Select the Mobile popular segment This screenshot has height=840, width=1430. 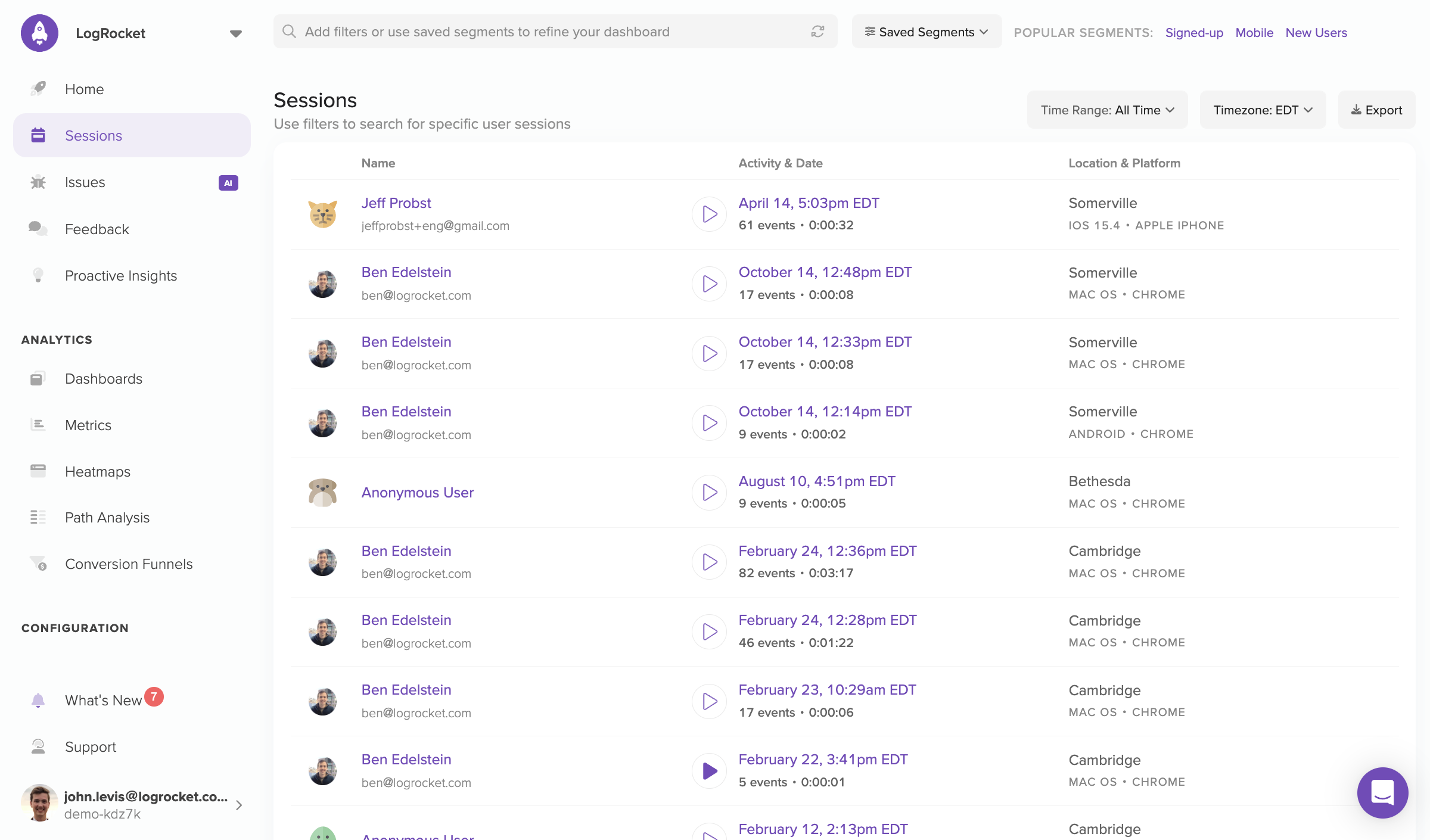point(1253,32)
